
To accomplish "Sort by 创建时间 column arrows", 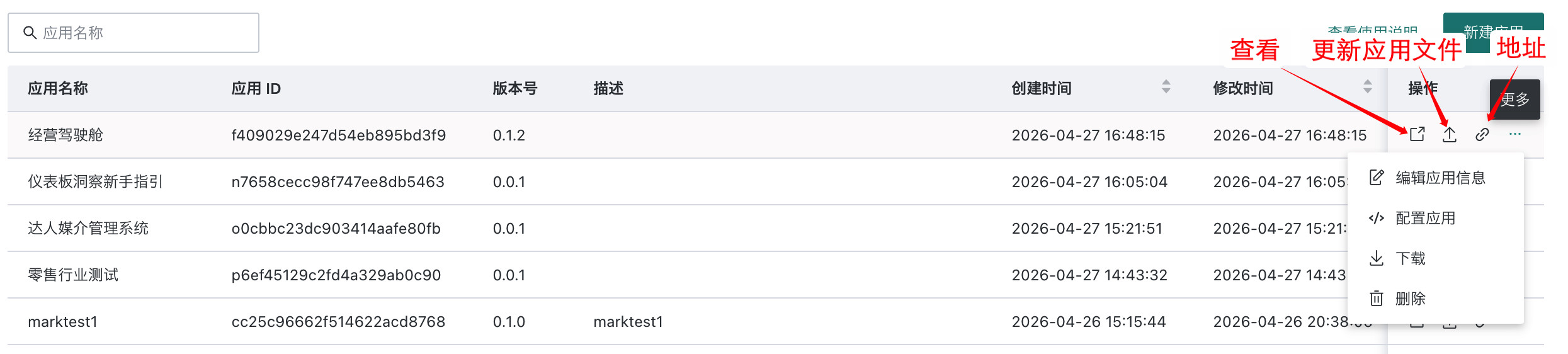I will [x=1166, y=87].
